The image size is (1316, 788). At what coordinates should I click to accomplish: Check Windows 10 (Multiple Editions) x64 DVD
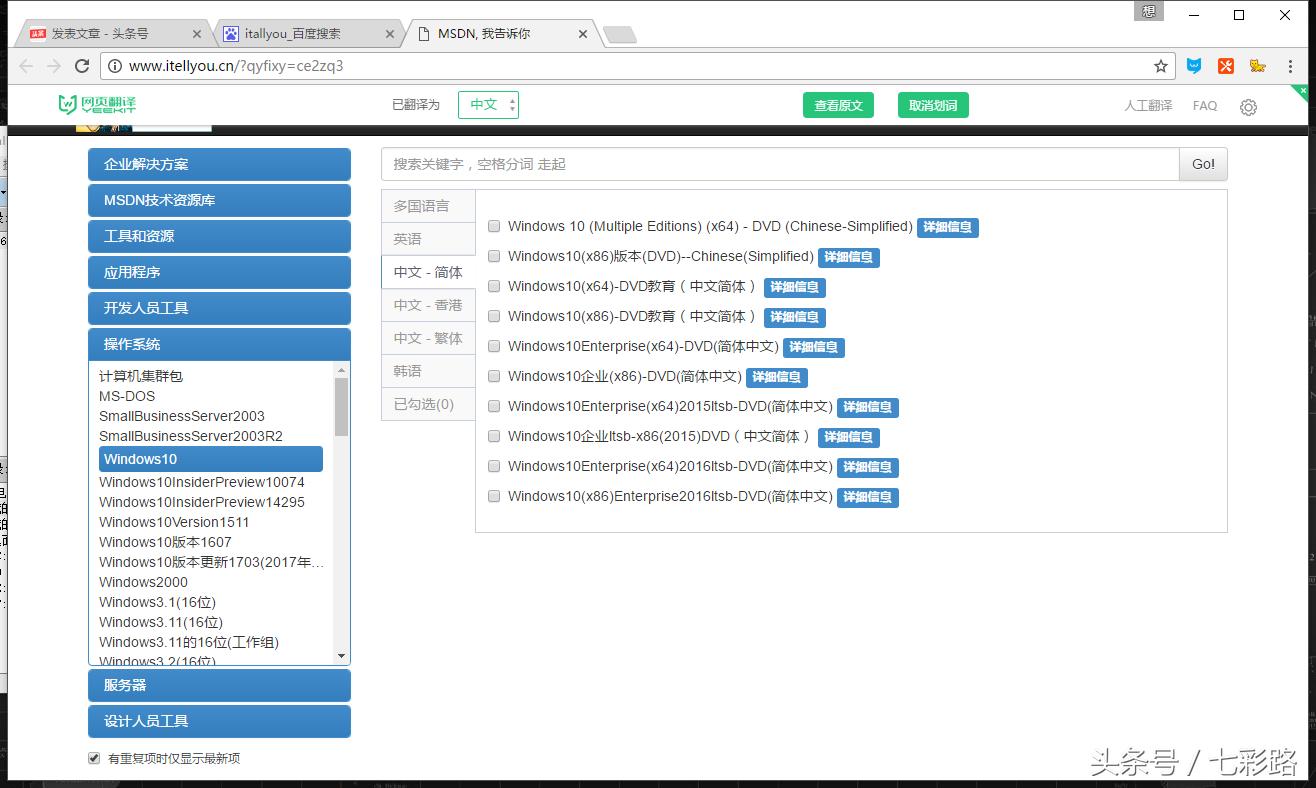494,226
